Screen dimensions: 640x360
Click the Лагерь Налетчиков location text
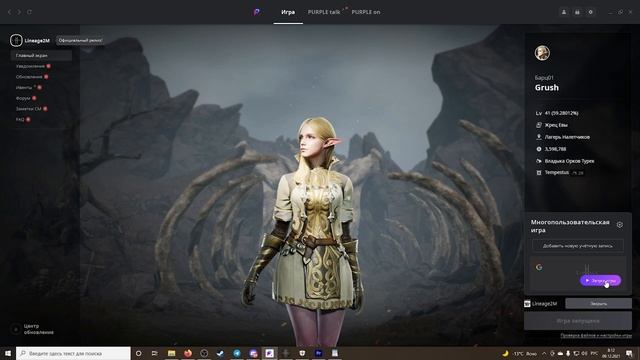coord(567,137)
